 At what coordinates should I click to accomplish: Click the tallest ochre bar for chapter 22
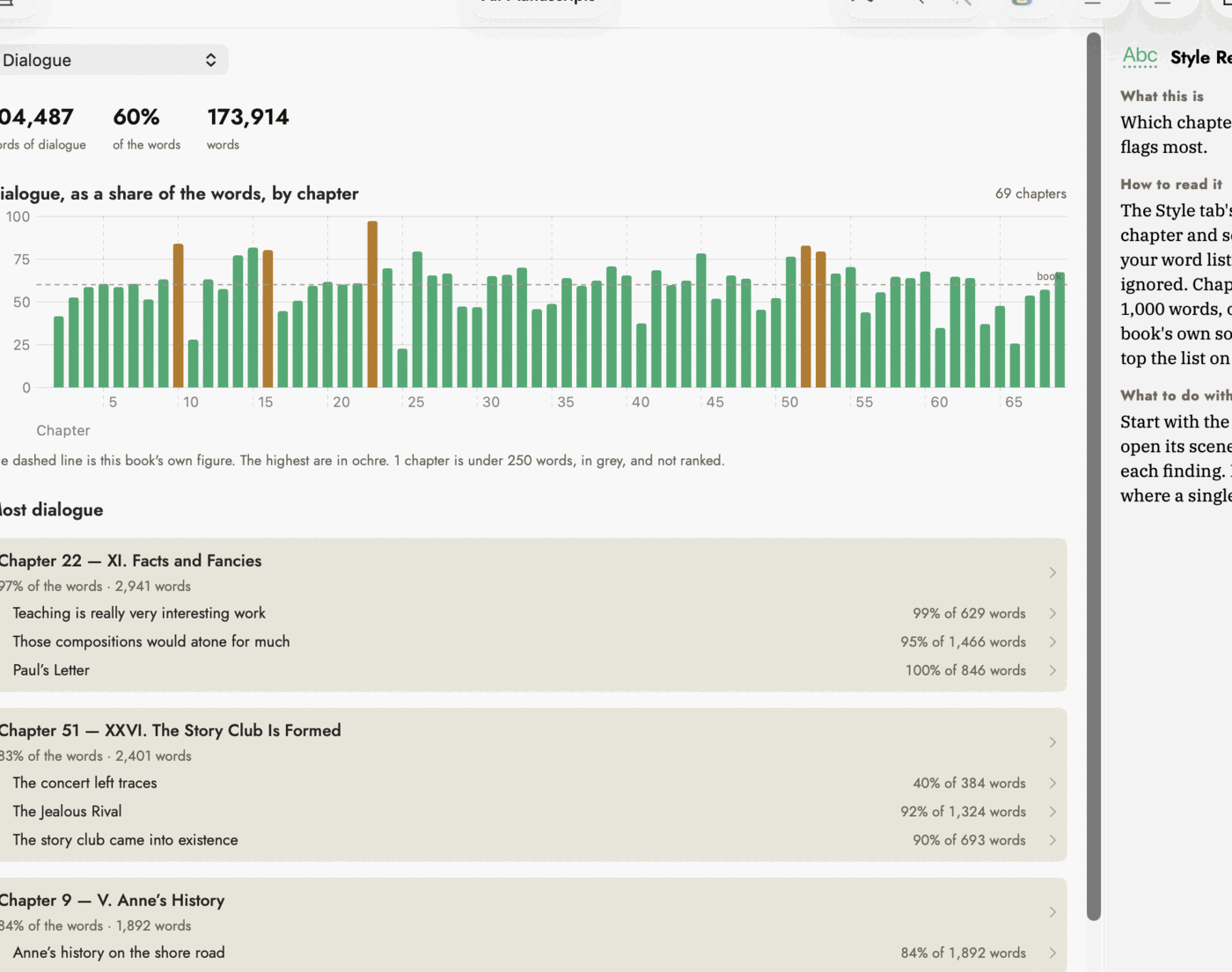coord(372,304)
